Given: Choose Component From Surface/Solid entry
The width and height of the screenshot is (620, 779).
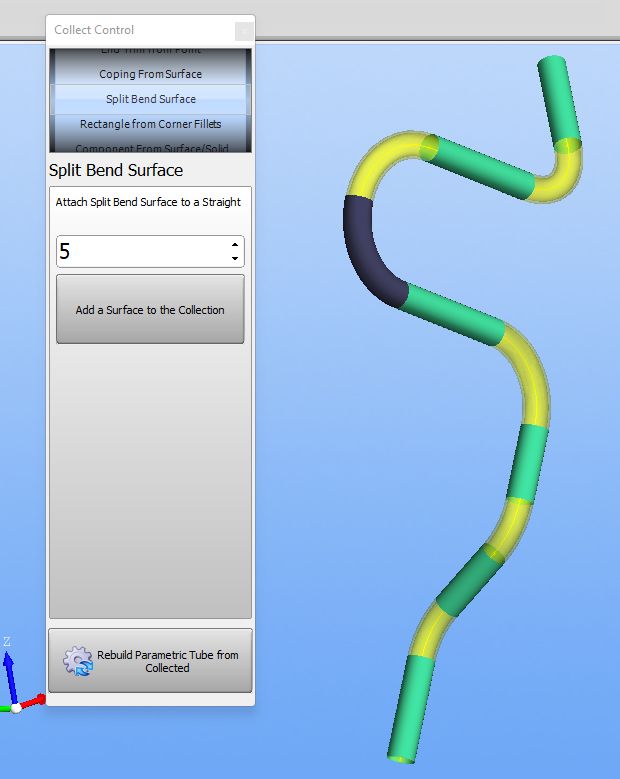Looking at the screenshot, I should coord(150,147).
